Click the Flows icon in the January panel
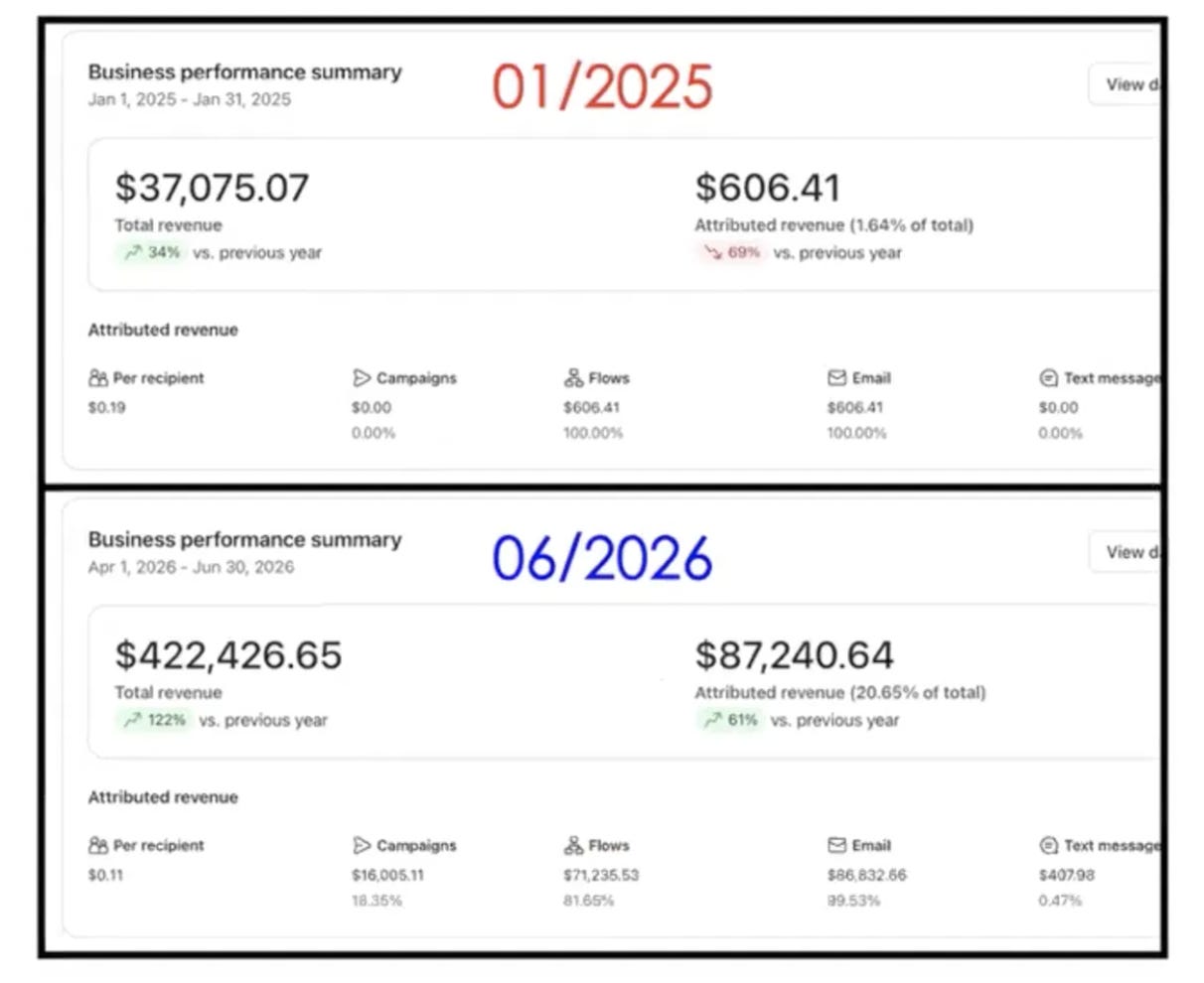This screenshot has height=983, width=1204. click(x=573, y=378)
